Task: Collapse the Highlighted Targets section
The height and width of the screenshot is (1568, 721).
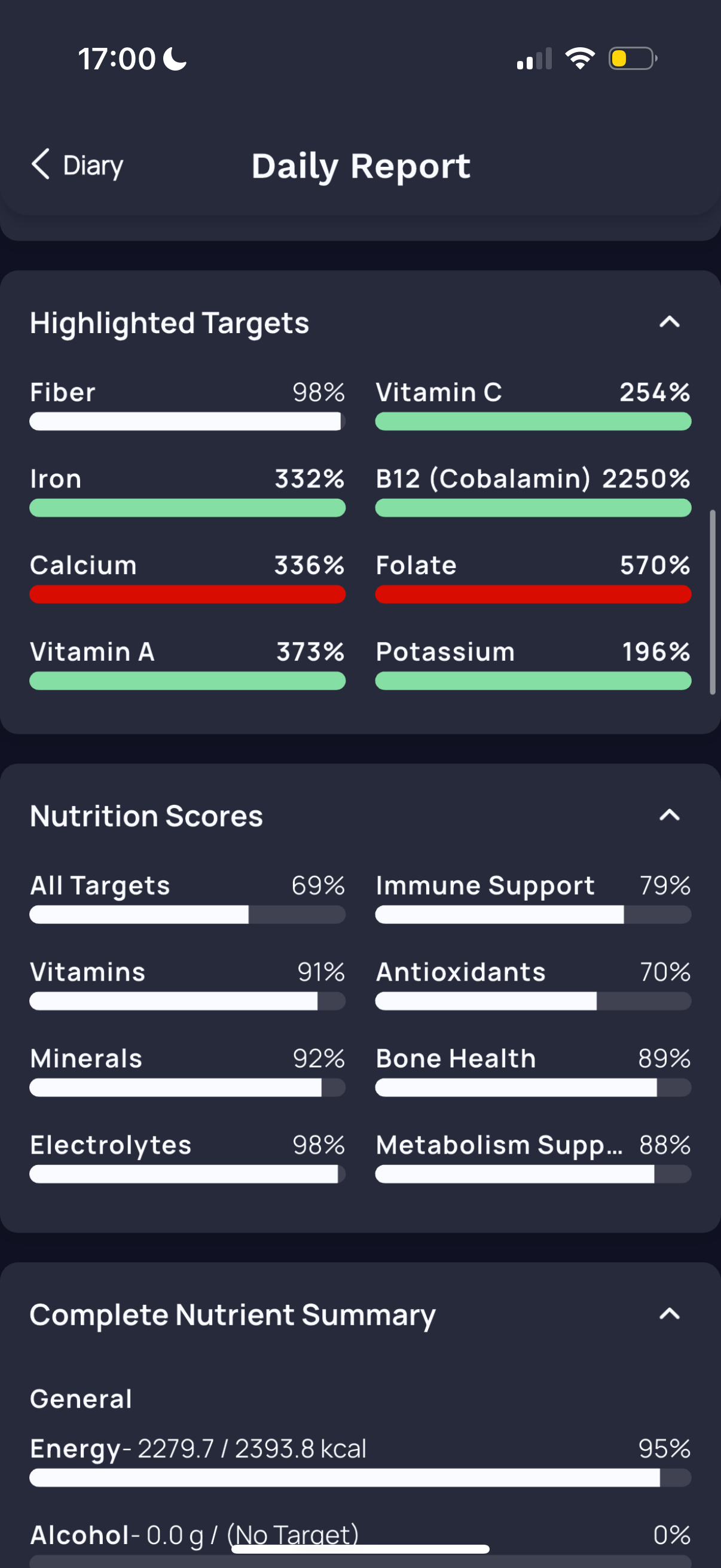Action: 669,321
